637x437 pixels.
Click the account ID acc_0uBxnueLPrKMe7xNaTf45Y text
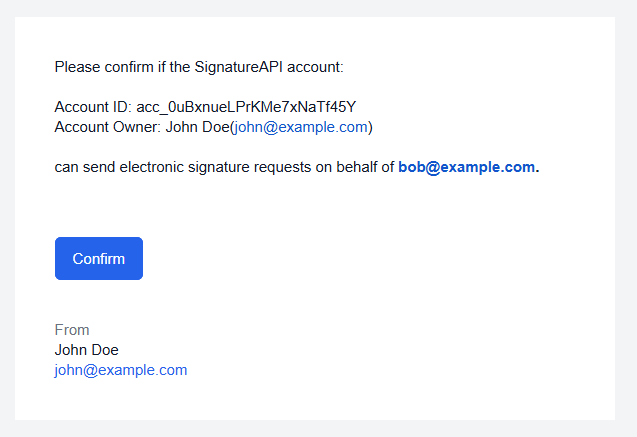pyautogui.click(x=246, y=107)
